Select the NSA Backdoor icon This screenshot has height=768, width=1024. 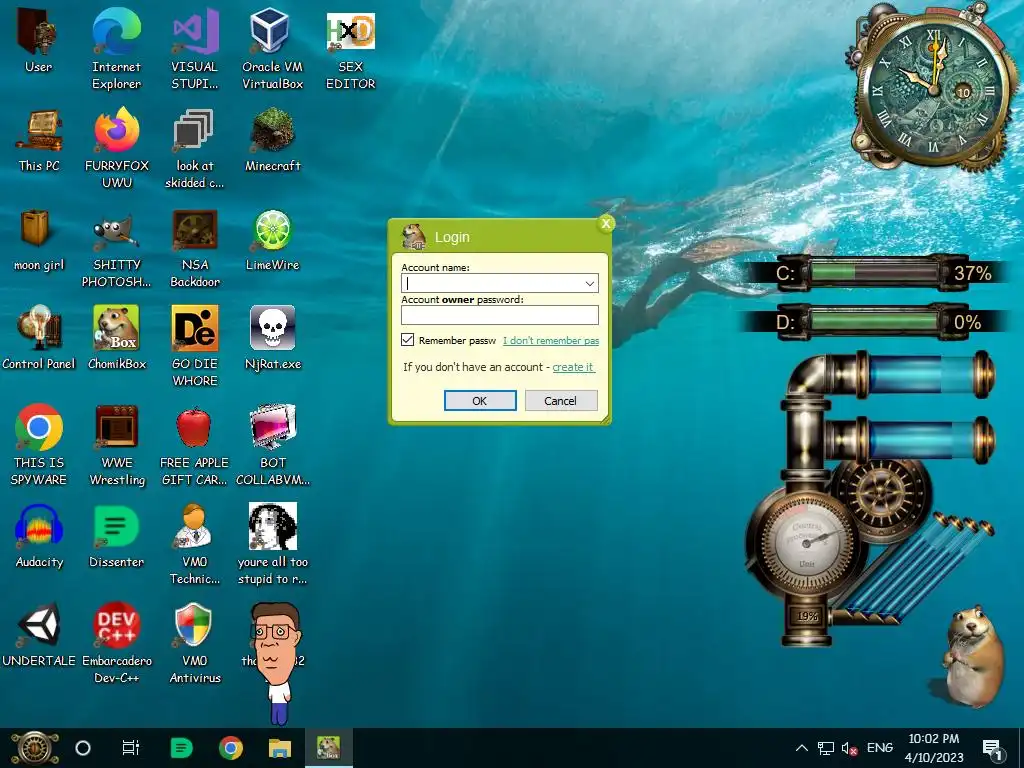(x=195, y=230)
